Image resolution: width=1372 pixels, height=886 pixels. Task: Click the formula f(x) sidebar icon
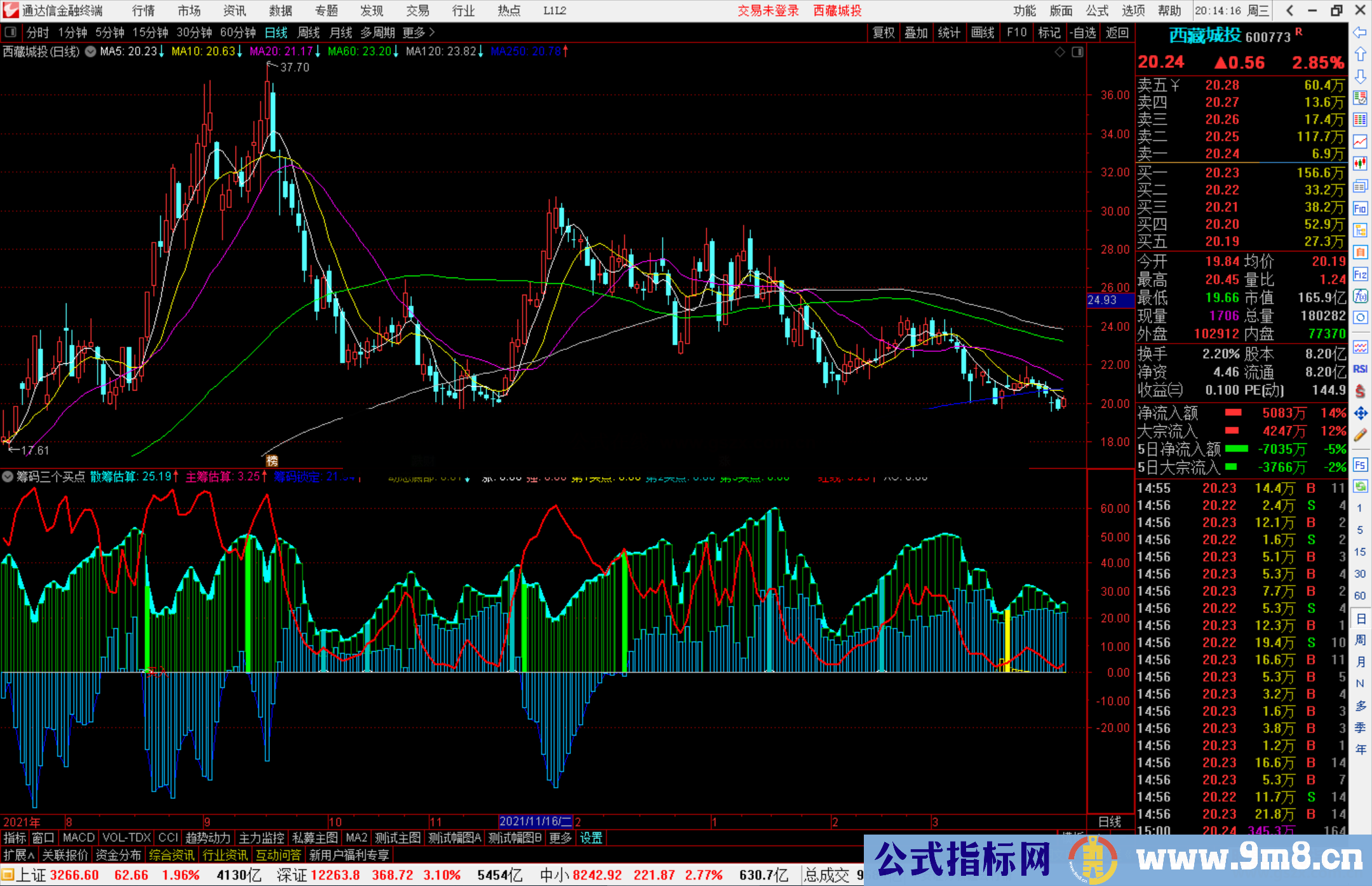click(x=1360, y=296)
